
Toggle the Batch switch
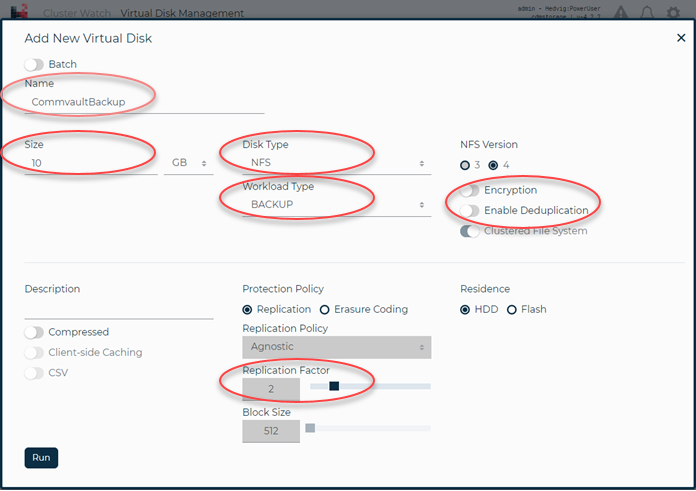(x=34, y=65)
